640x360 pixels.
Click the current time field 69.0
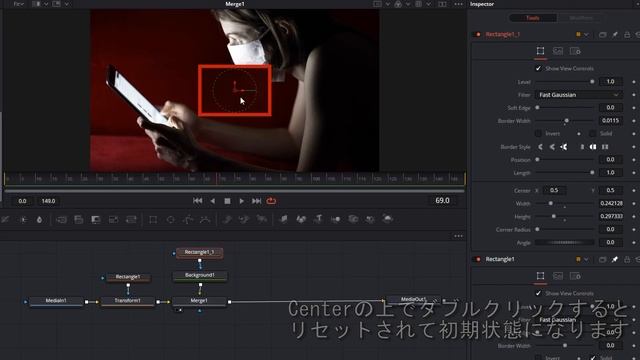pyautogui.click(x=442, y=201)
